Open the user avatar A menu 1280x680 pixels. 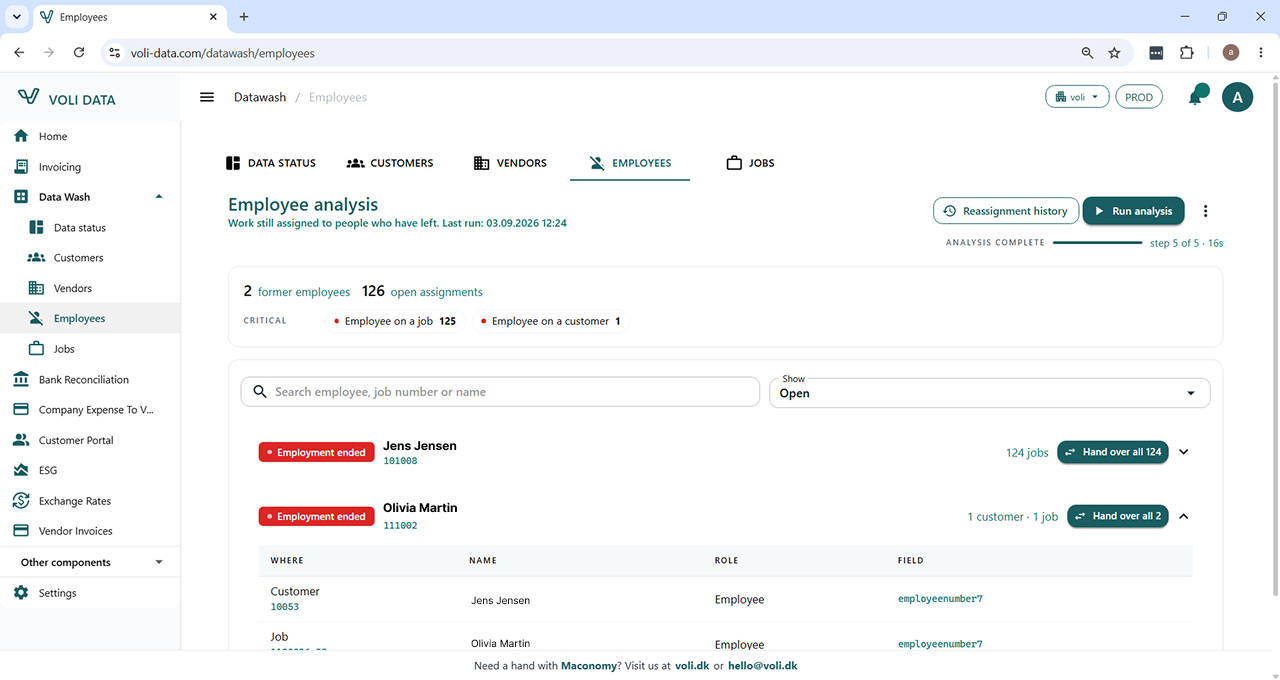pyautogui.click(x=1238, y=97)
